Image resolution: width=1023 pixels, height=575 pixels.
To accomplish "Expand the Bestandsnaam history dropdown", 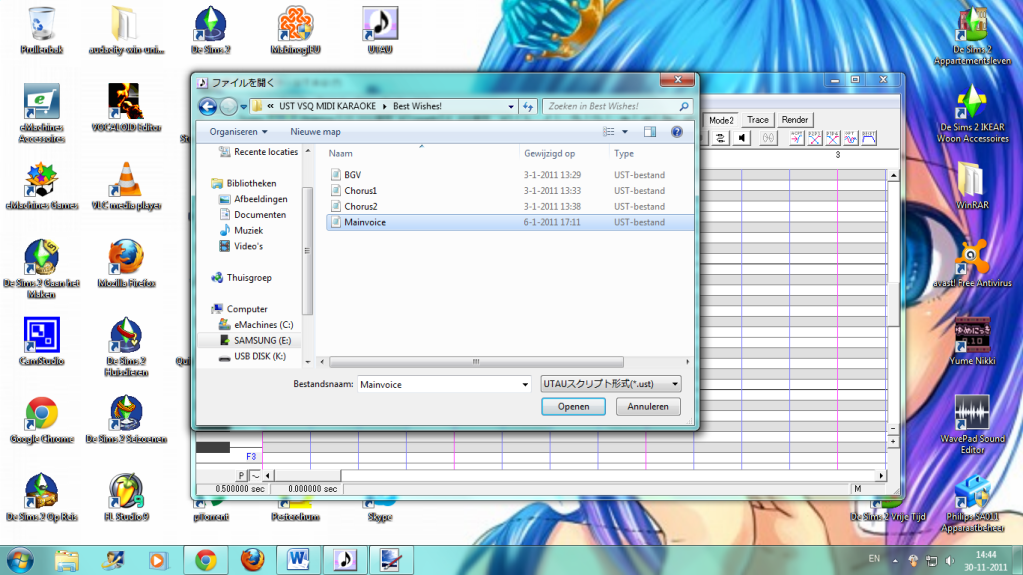I will pyautogui.click(x=526, y=384).
